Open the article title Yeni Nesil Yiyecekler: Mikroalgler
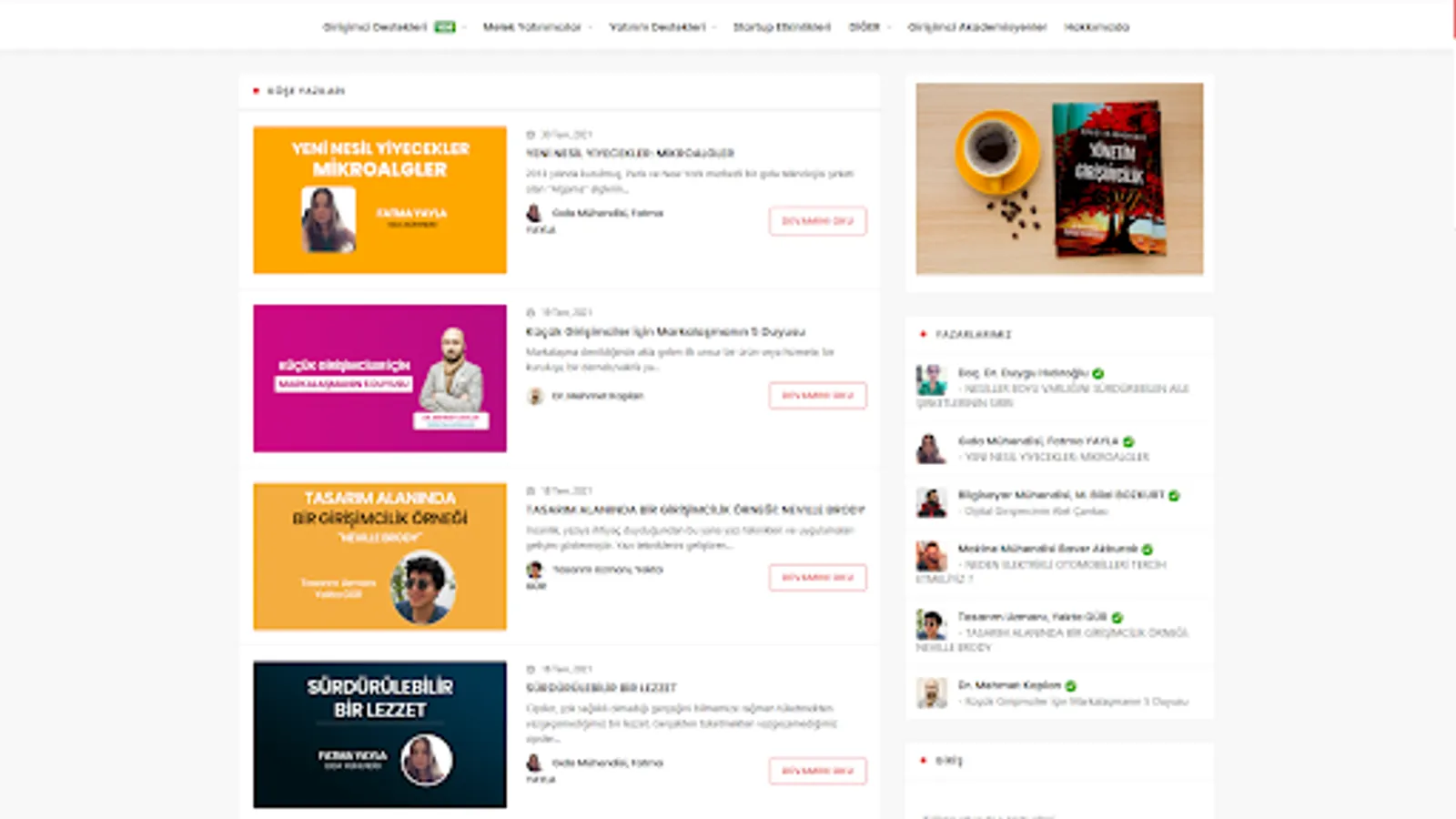Viewport: 1456px width, 819px height. (x=630, y=153)
